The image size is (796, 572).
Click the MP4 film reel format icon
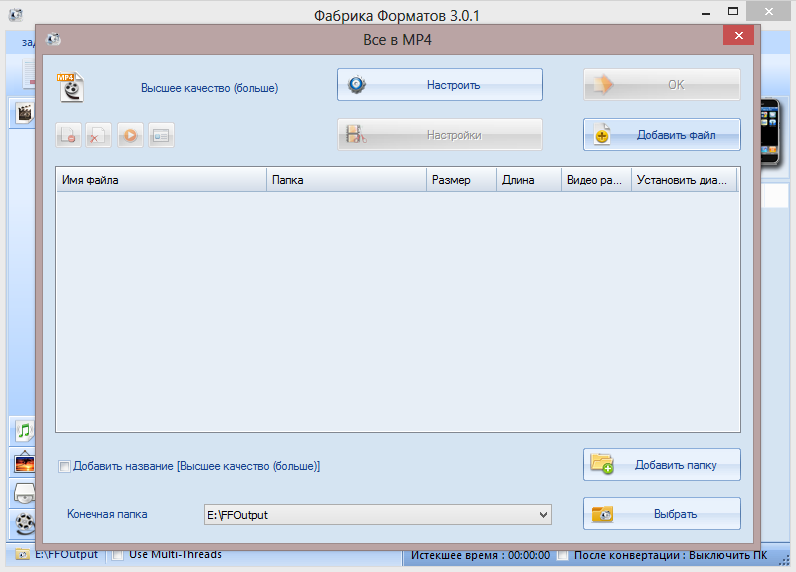(x=69, y=87)
